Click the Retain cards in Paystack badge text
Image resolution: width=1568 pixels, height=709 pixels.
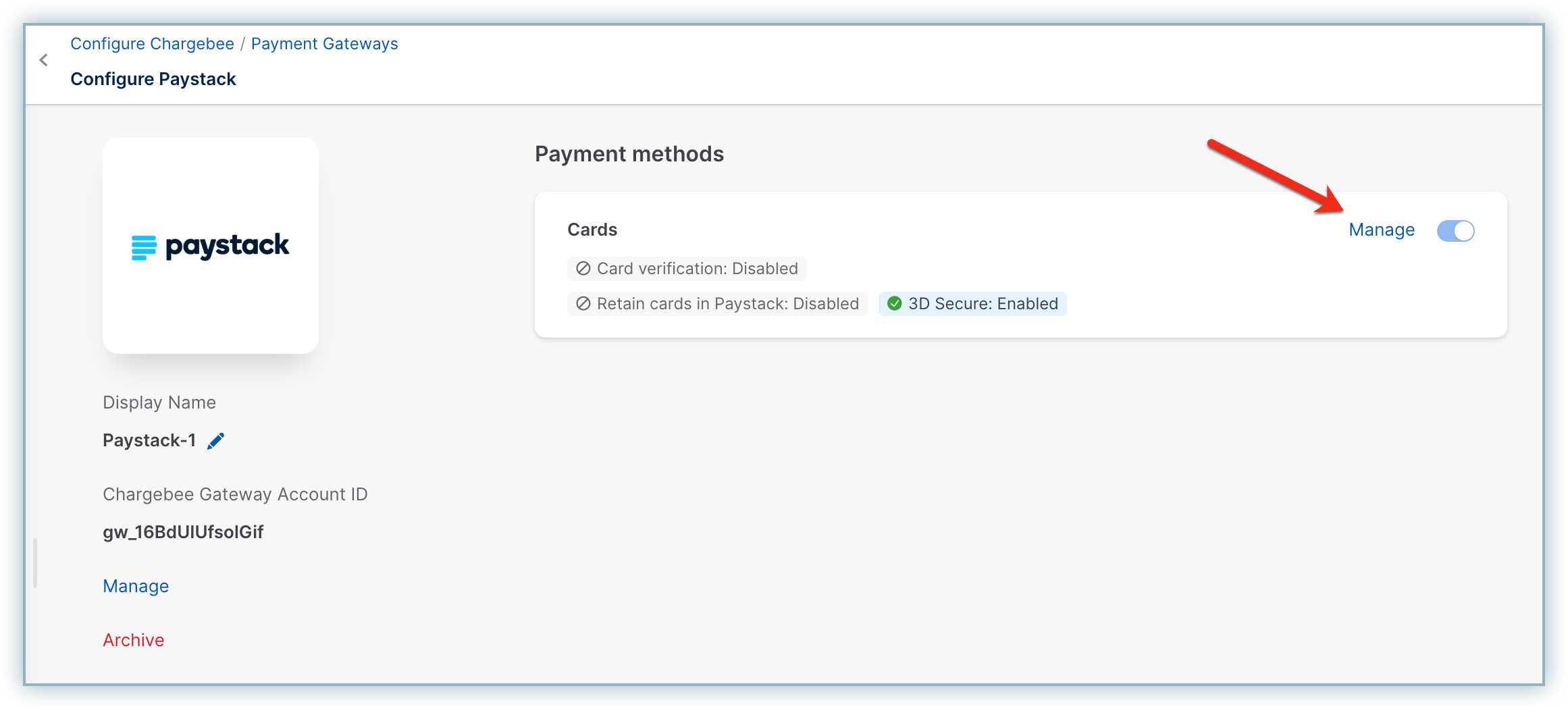tap(727, 304)
